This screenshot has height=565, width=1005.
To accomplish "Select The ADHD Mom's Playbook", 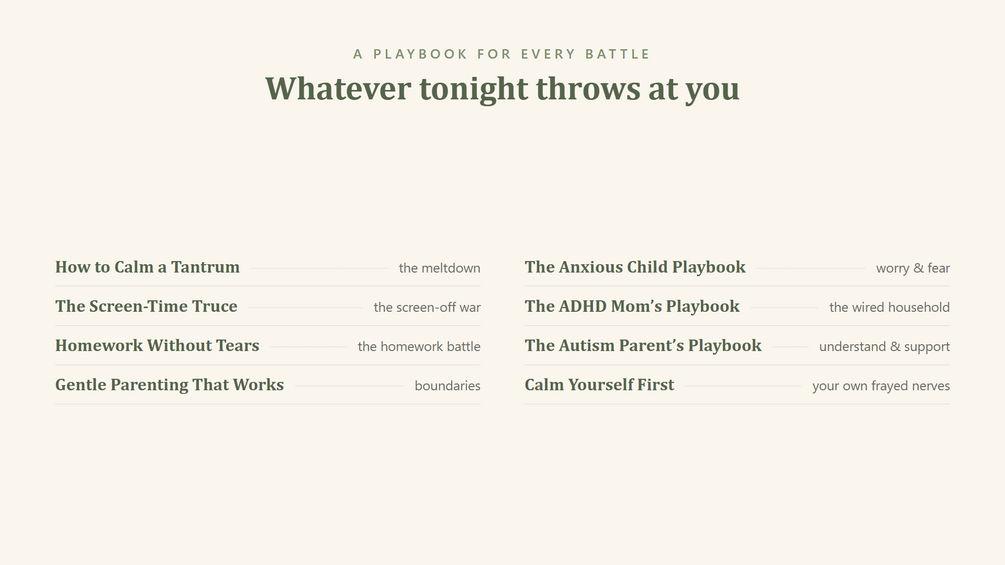I will point(632,306).
